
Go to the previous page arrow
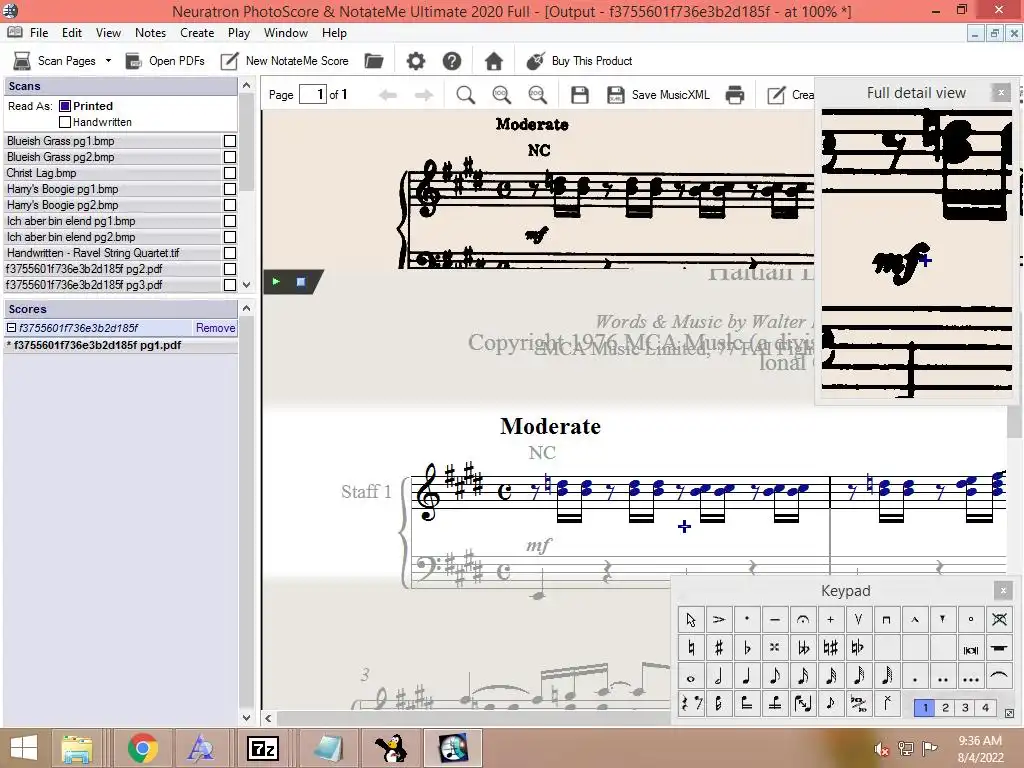click(x=388, y=95)
